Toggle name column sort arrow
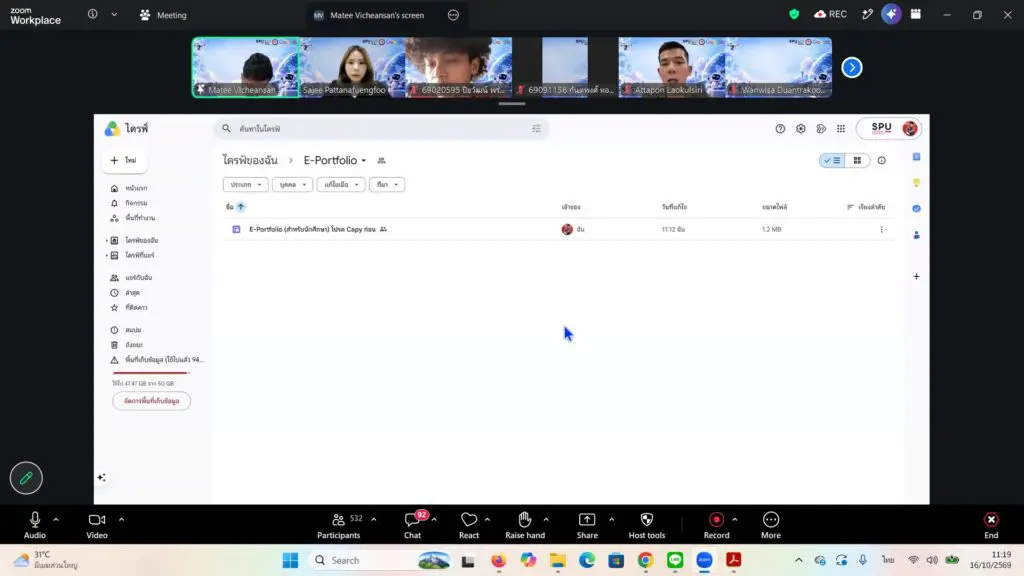This screenshot has width=1024, height=576. [241, 207]
